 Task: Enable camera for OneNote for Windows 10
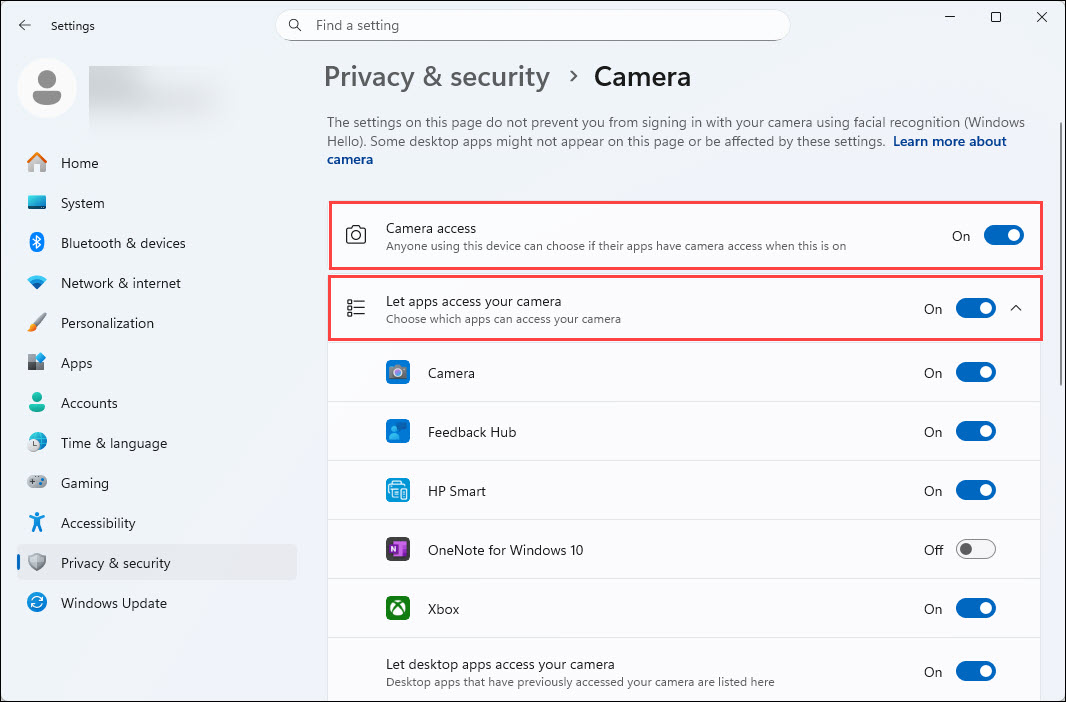coord(975,550)
